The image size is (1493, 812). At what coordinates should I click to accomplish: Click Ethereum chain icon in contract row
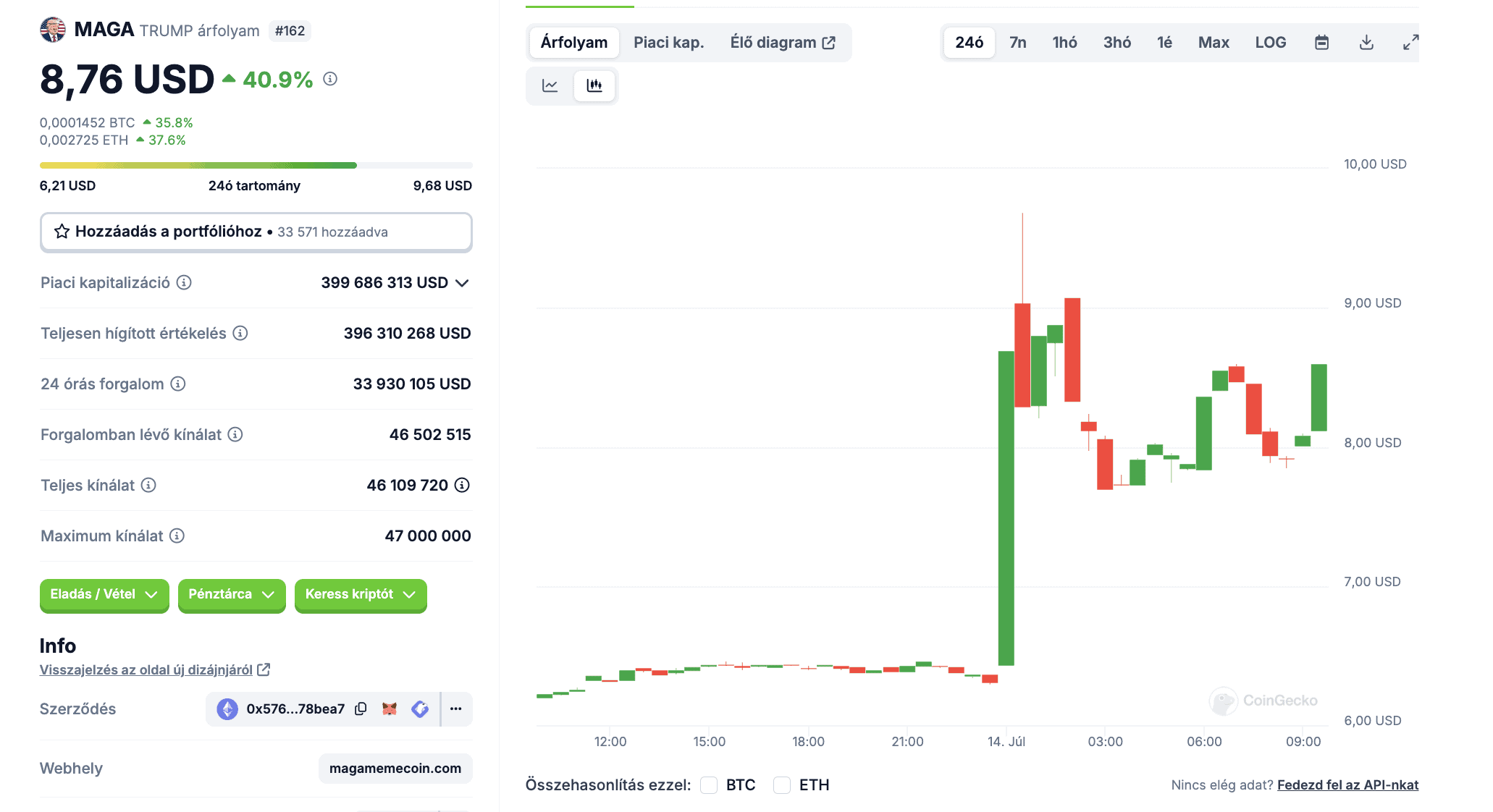pos(227,709)
